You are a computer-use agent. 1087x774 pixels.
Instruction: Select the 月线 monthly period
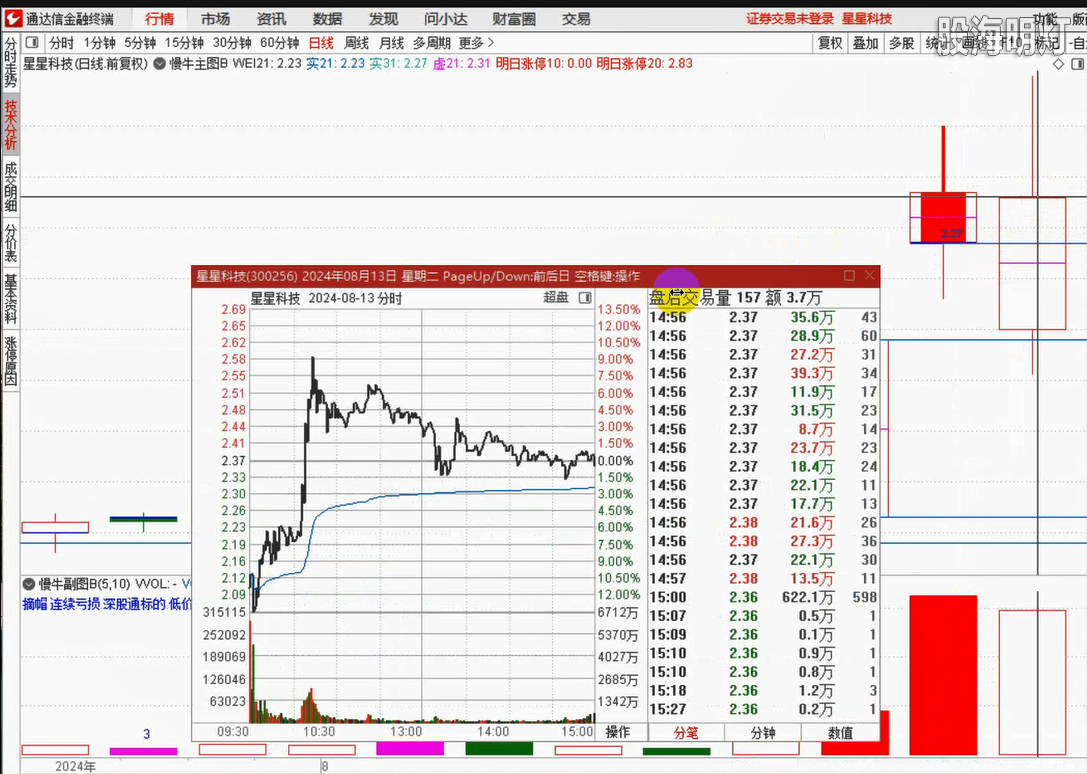pos(392,43)
